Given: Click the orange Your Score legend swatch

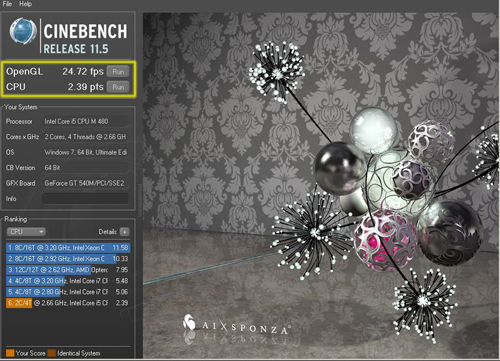Looking at the screenshot, I should pyautogui.click(x=10, y=353).
